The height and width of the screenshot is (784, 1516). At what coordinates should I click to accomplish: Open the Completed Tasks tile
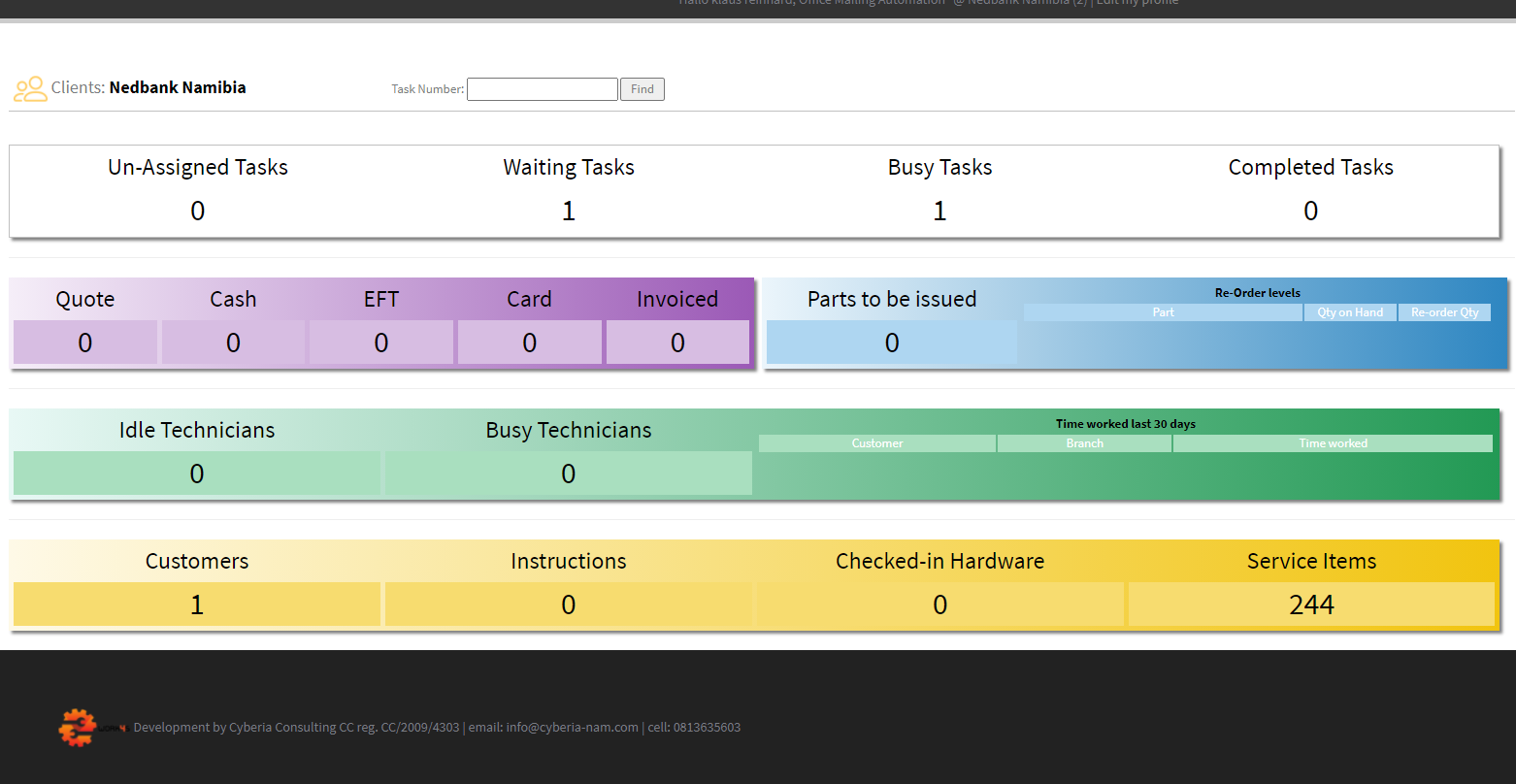1311,191
